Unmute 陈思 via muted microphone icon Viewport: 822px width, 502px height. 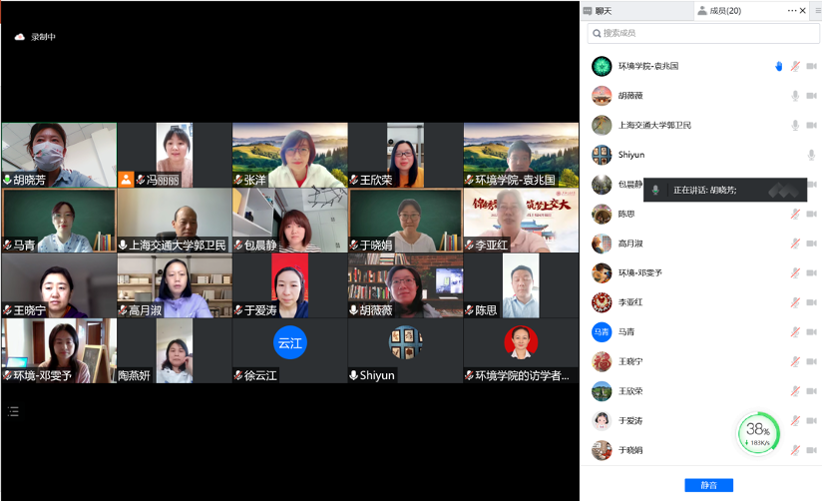[795, 214]
